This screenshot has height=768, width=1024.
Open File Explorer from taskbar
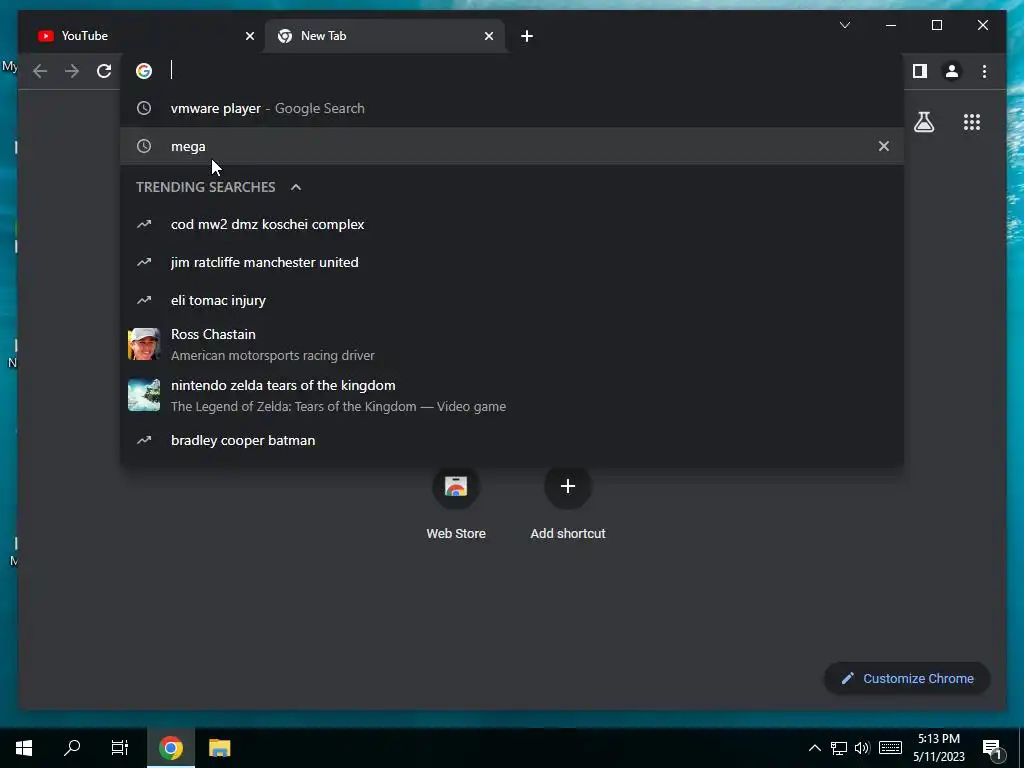point(219,748)
